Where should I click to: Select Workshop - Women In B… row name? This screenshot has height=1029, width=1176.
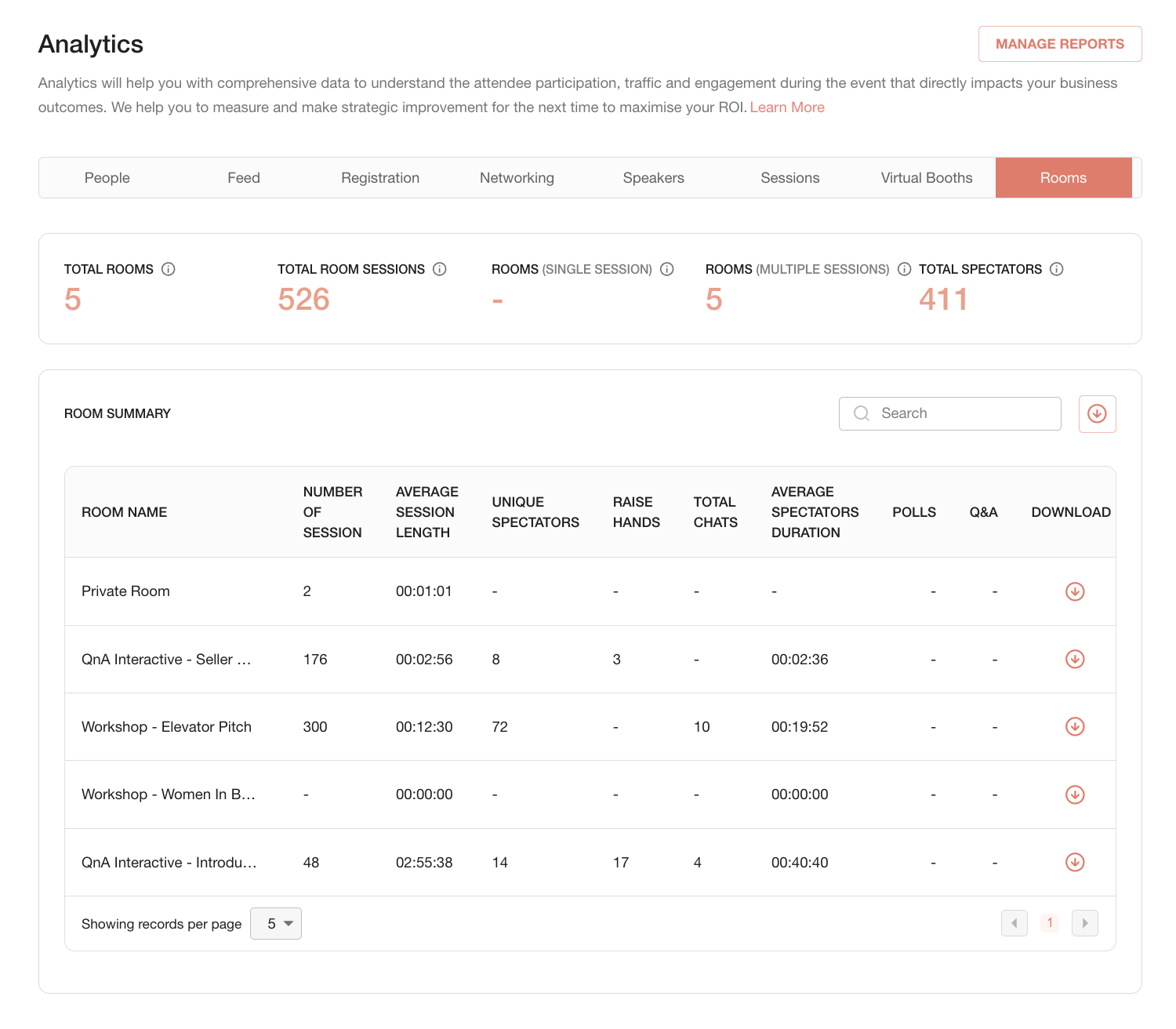coord(169,794)
